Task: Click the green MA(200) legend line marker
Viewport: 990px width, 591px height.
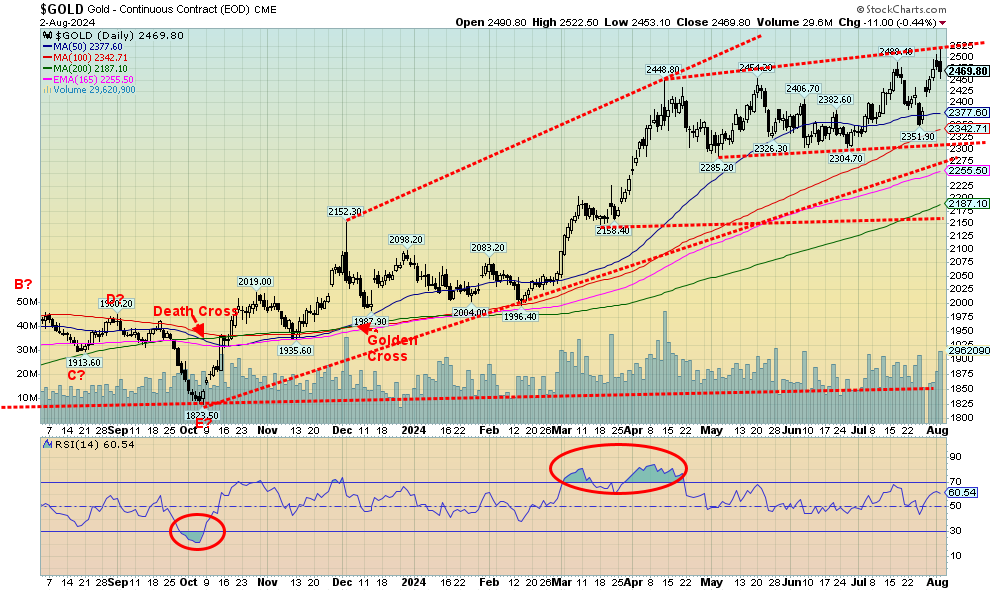Action: [45, 67]
